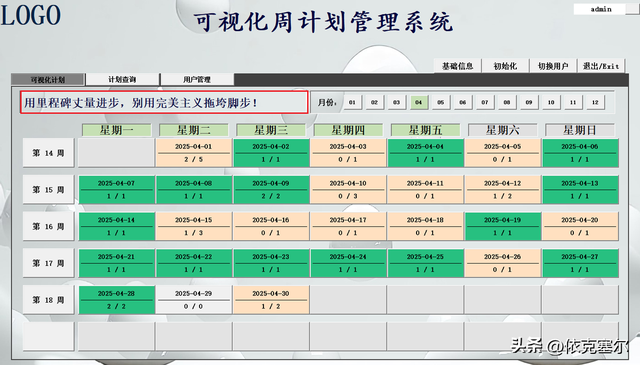This screenshot has height=365, width=640.
Task: Click the slogan text box 用里程碑丈量进步
Action: tap(164, 102)
